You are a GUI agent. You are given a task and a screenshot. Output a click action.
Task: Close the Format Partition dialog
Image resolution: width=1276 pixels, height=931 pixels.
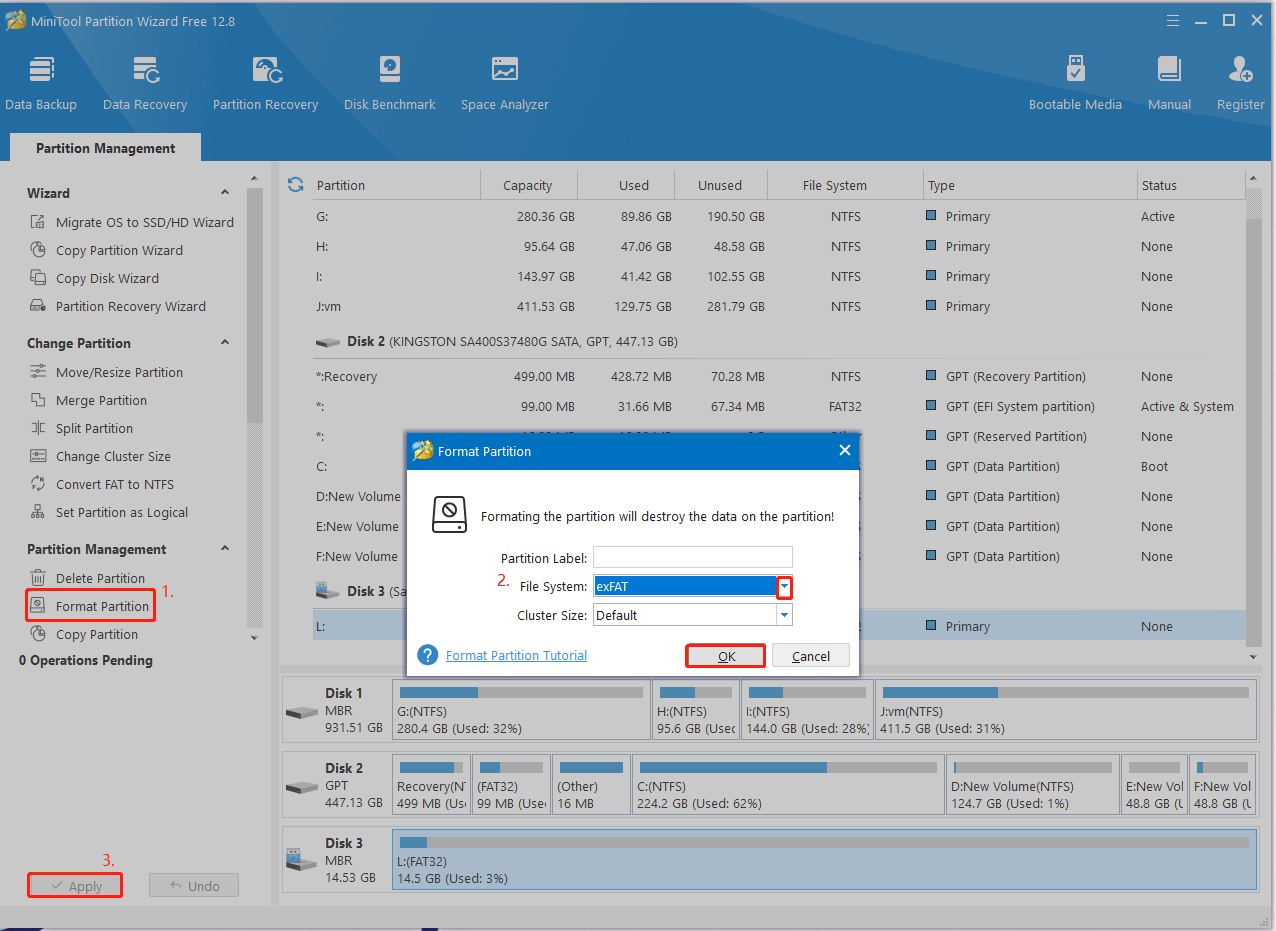click(844, 451)
